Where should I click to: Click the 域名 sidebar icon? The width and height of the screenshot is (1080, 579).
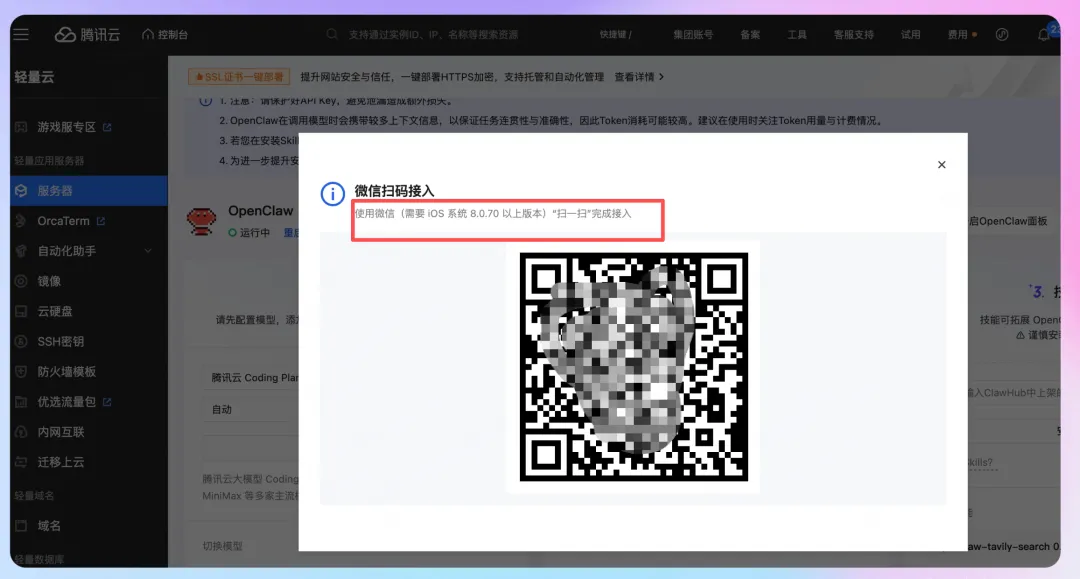click(x=21, y=526)
